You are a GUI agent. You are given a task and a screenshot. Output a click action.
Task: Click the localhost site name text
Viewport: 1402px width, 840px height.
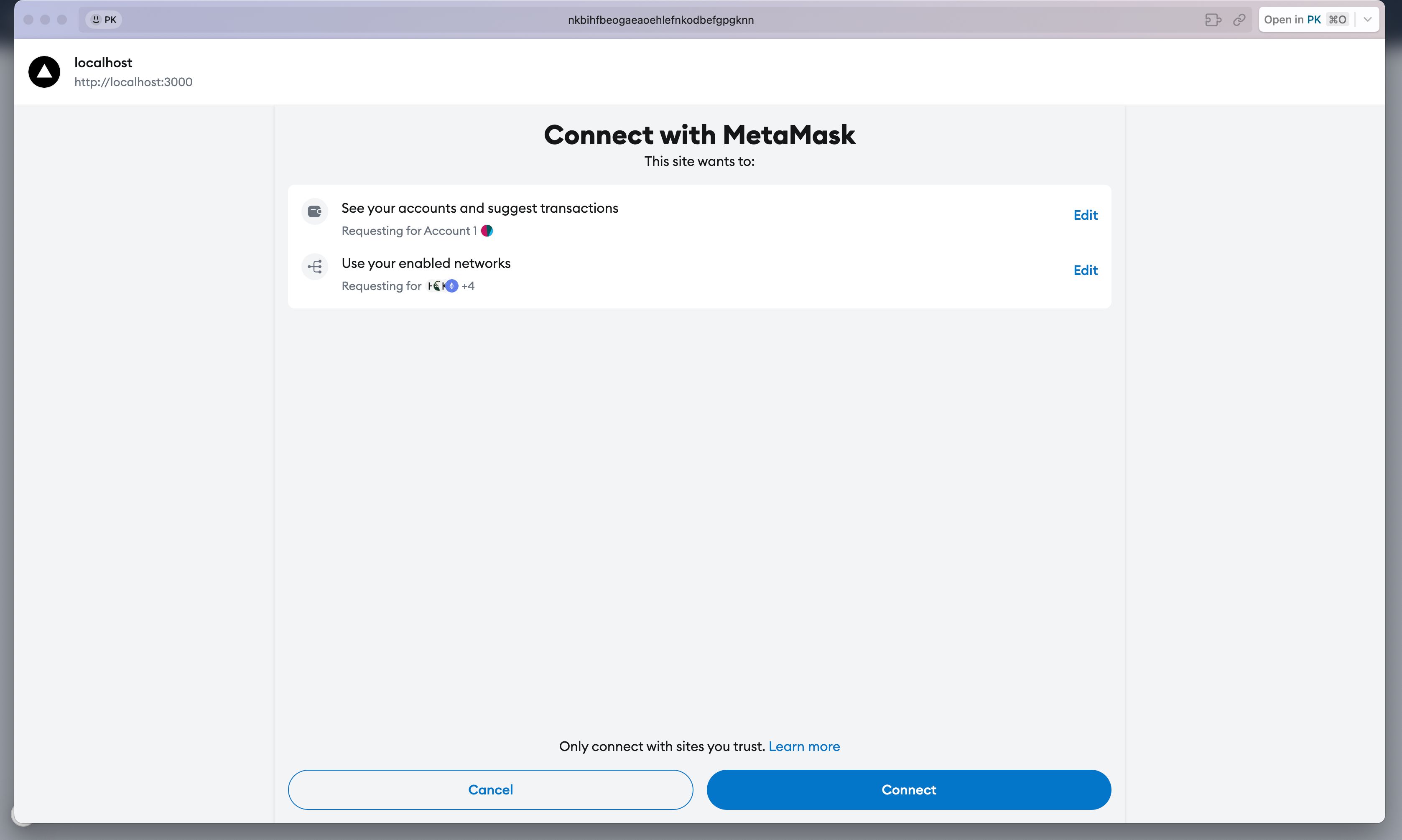tap(103, 62)
